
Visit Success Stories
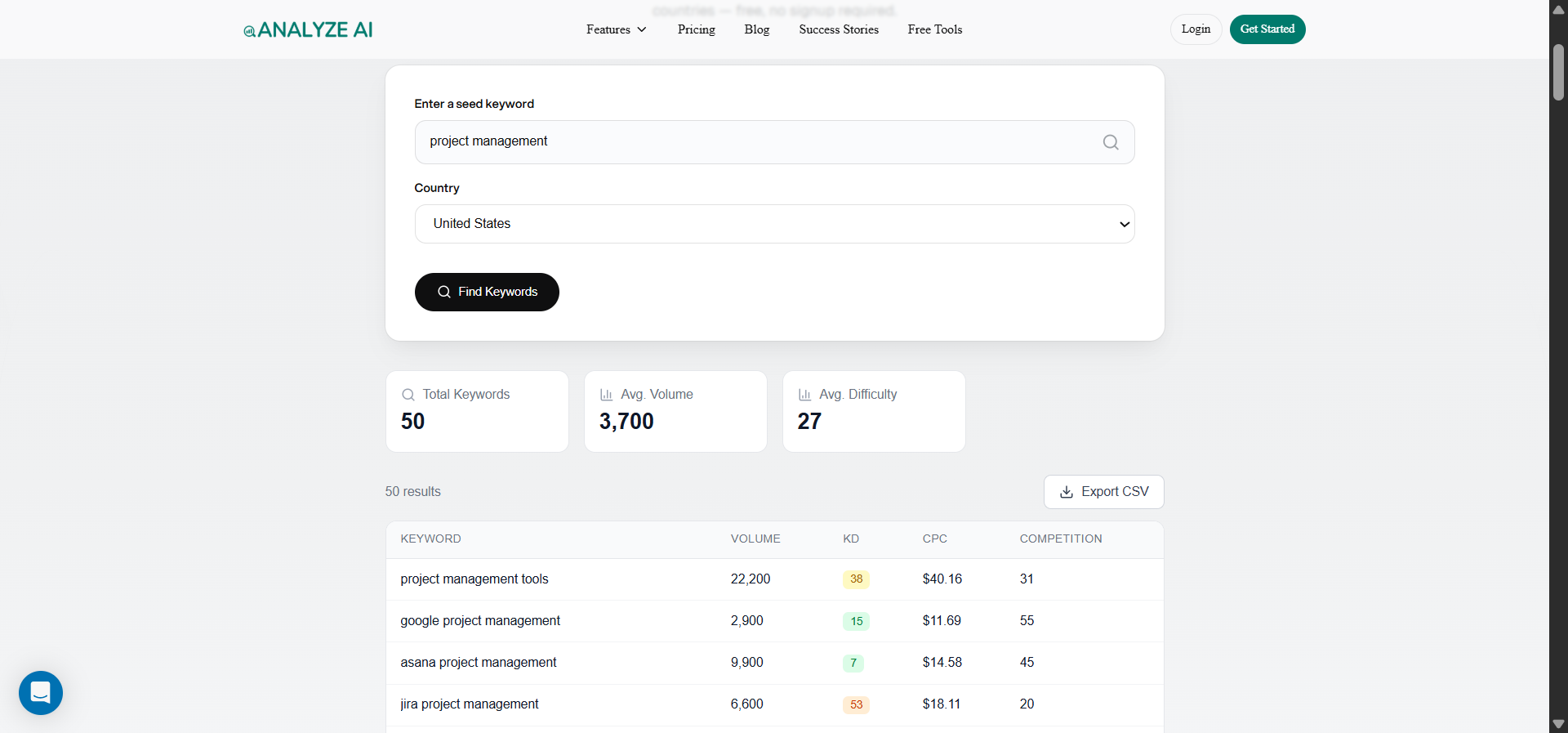(839, 29)
